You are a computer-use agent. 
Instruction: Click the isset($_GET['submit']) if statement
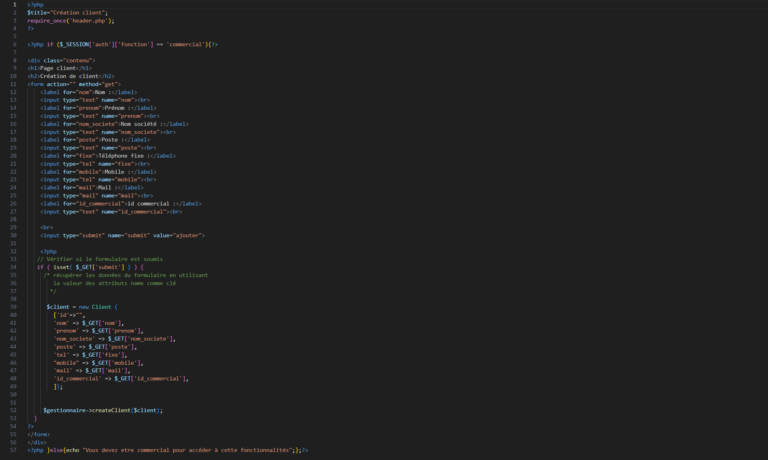(x=90, y=267)
